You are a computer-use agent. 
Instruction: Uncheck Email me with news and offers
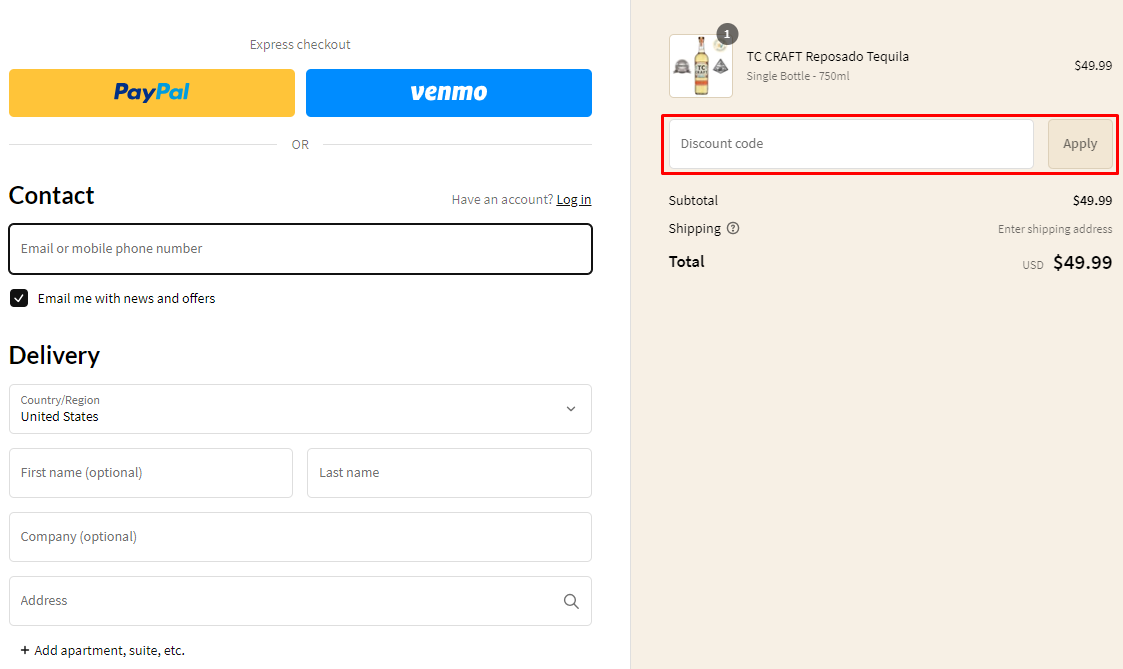tap(19, 298)
